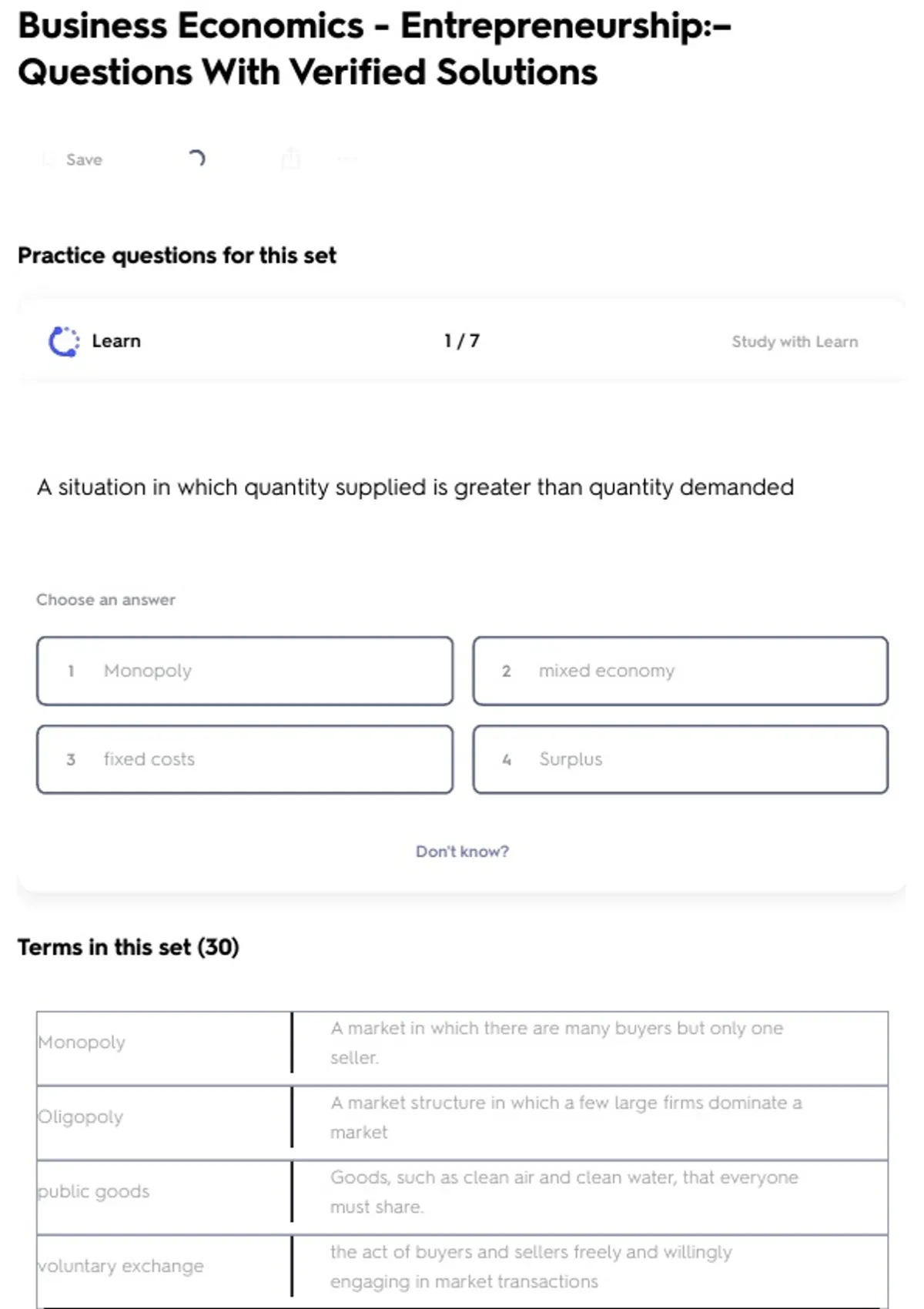Open the three-dots more options menu
Viewport: 924px width, 1309px height.
click(x=346, y=159)
